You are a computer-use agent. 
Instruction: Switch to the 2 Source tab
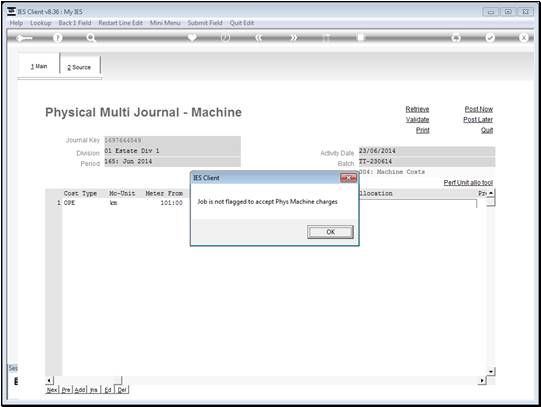[79, 67]
